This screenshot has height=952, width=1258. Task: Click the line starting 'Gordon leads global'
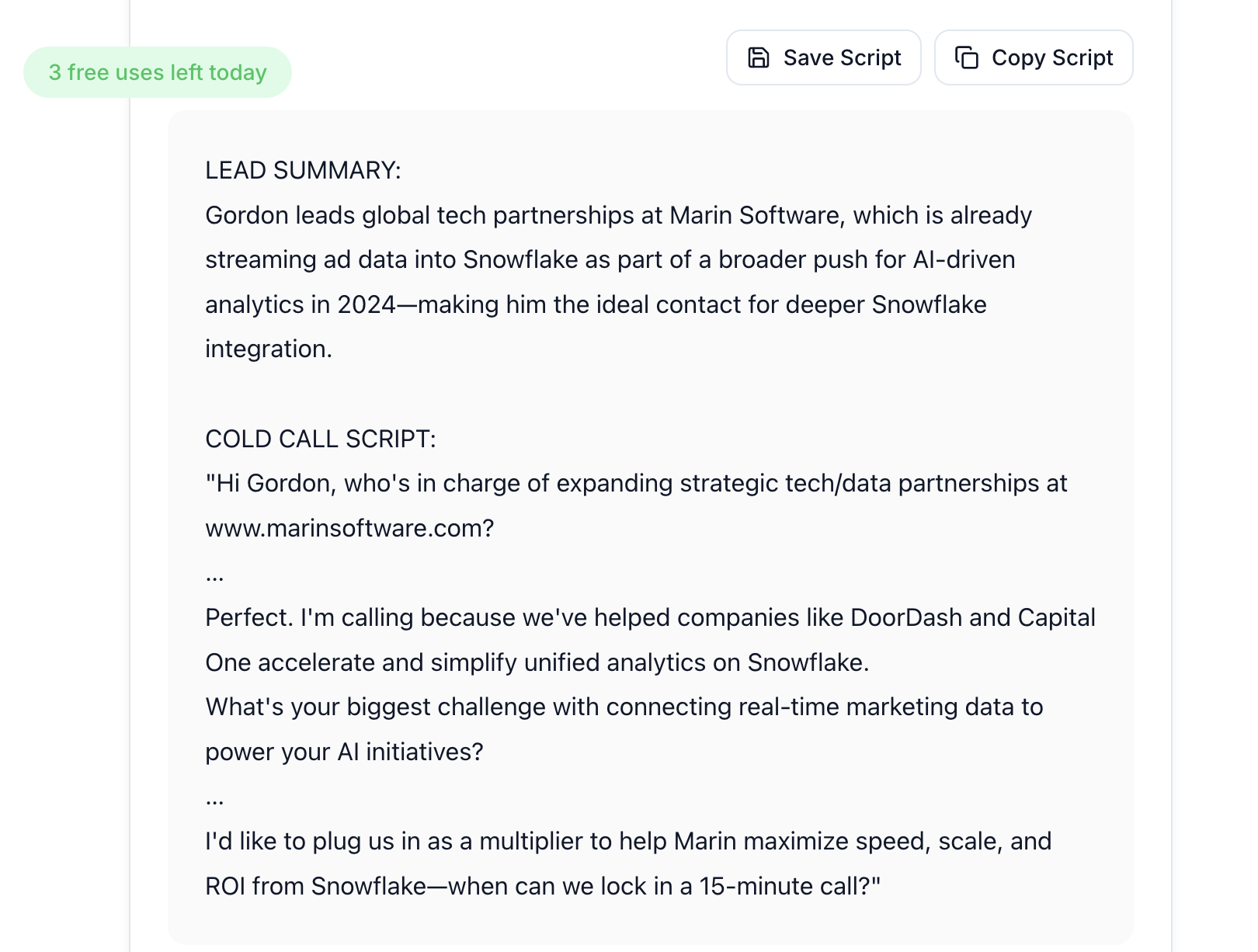pos(618,215)
